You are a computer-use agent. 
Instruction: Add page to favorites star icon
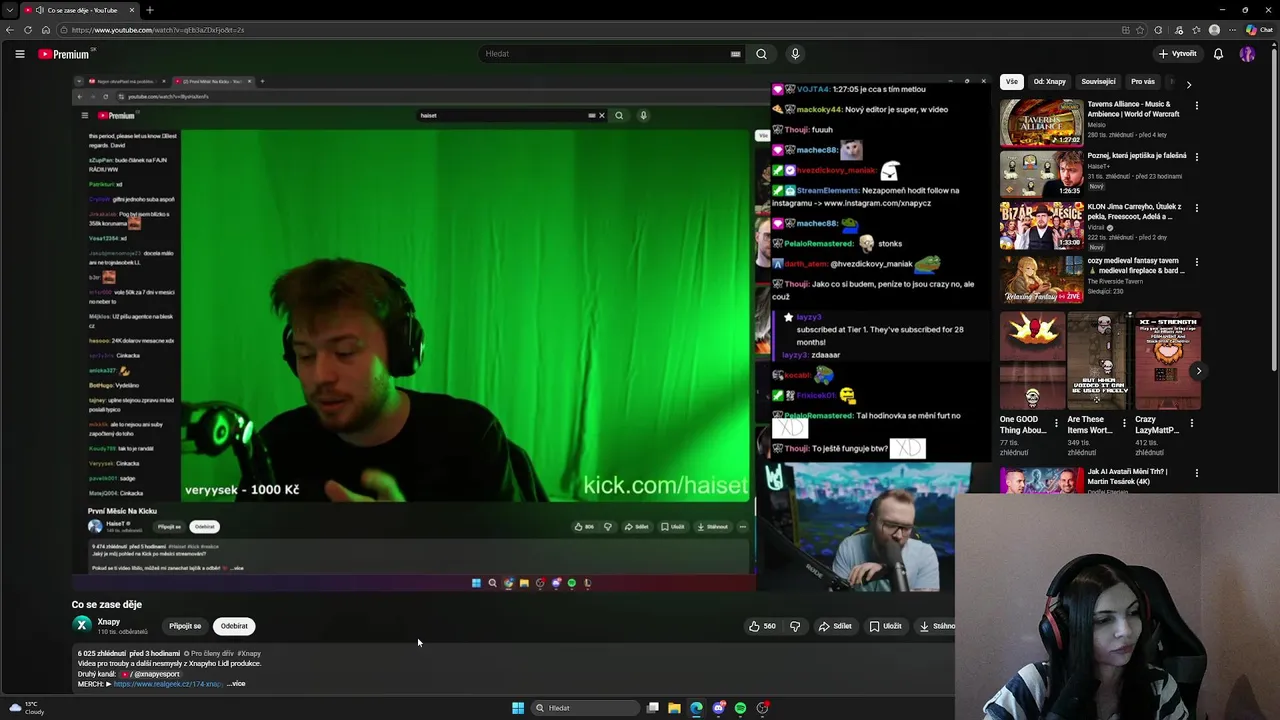1142,30
